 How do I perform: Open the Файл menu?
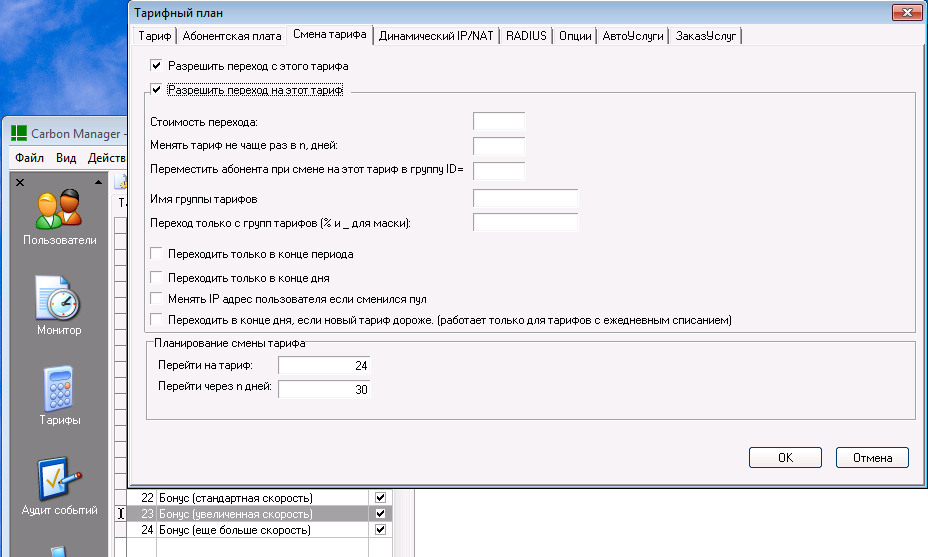click(29, 158)
